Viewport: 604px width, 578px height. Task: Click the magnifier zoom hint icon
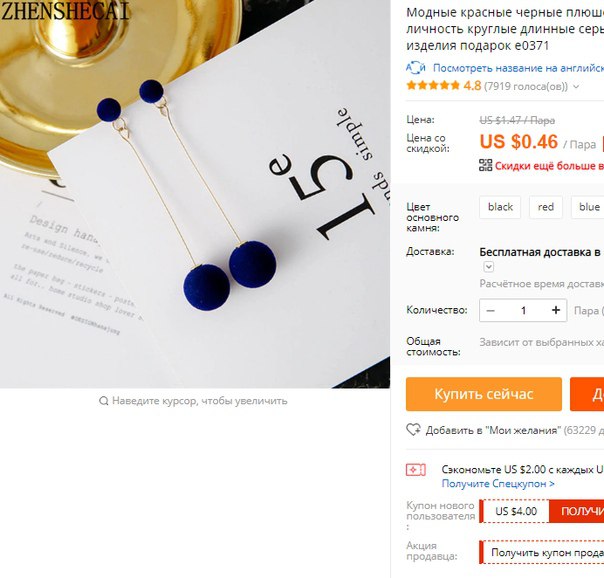pos(103,401)
